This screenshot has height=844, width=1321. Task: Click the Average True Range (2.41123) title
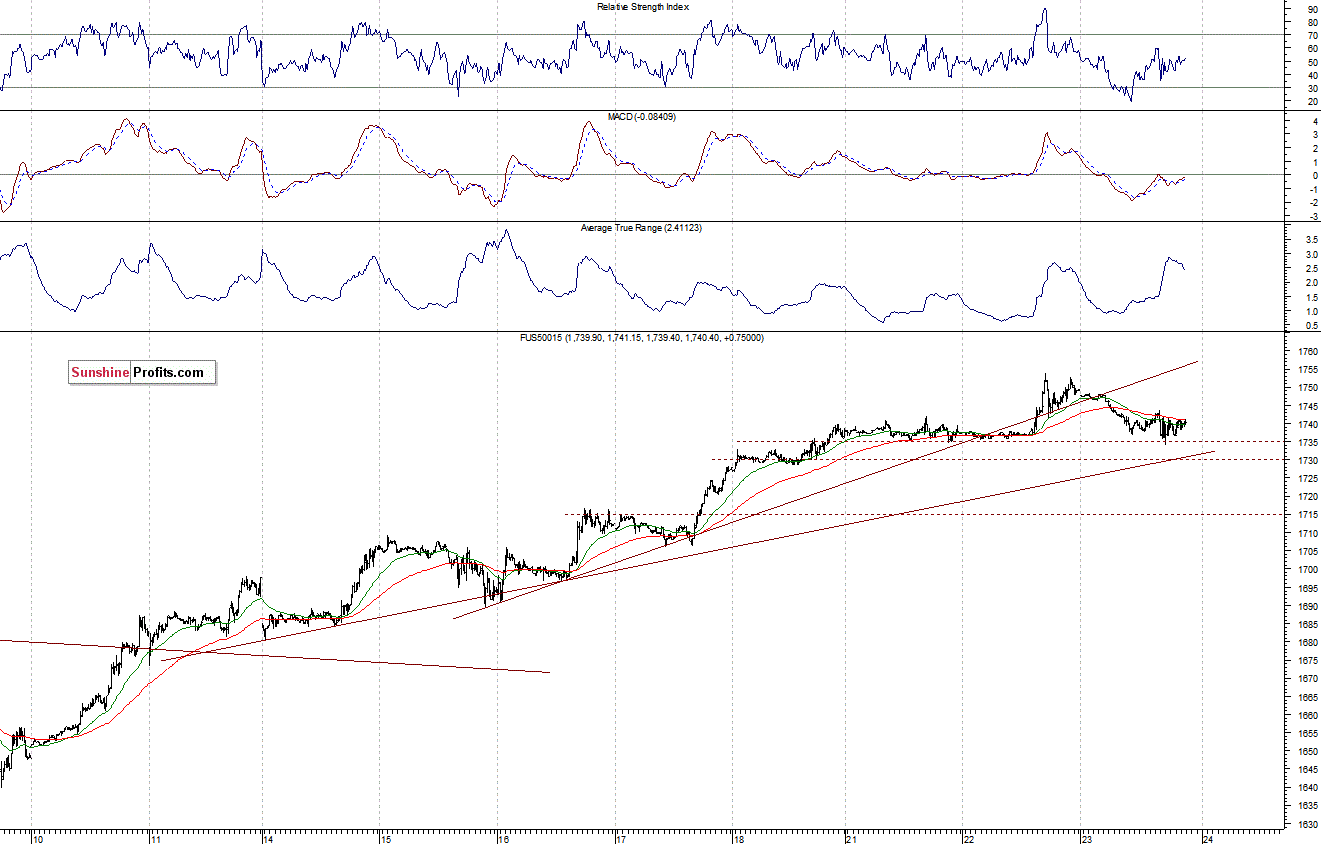(642, 228)
